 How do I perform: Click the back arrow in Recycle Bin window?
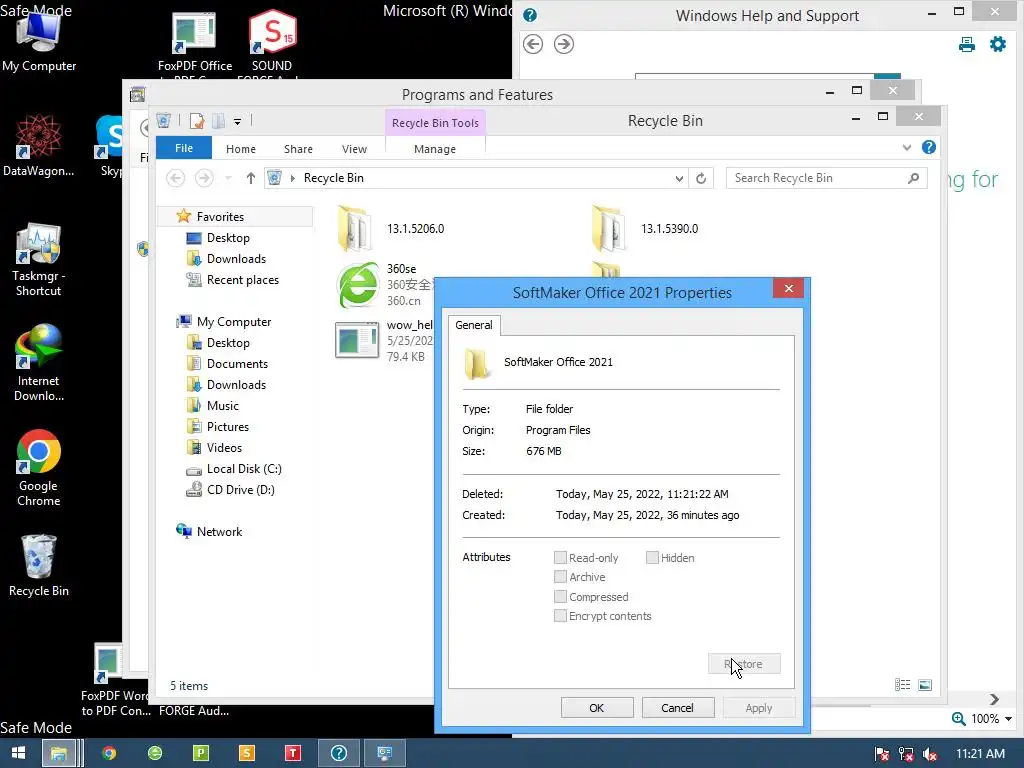(x=175, y=178)
